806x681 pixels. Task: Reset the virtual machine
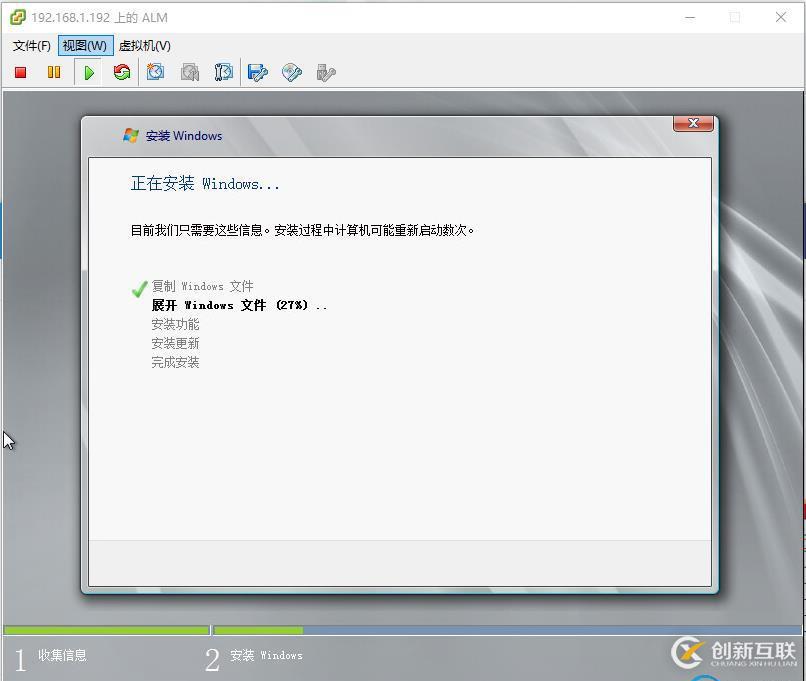[121, 72]
